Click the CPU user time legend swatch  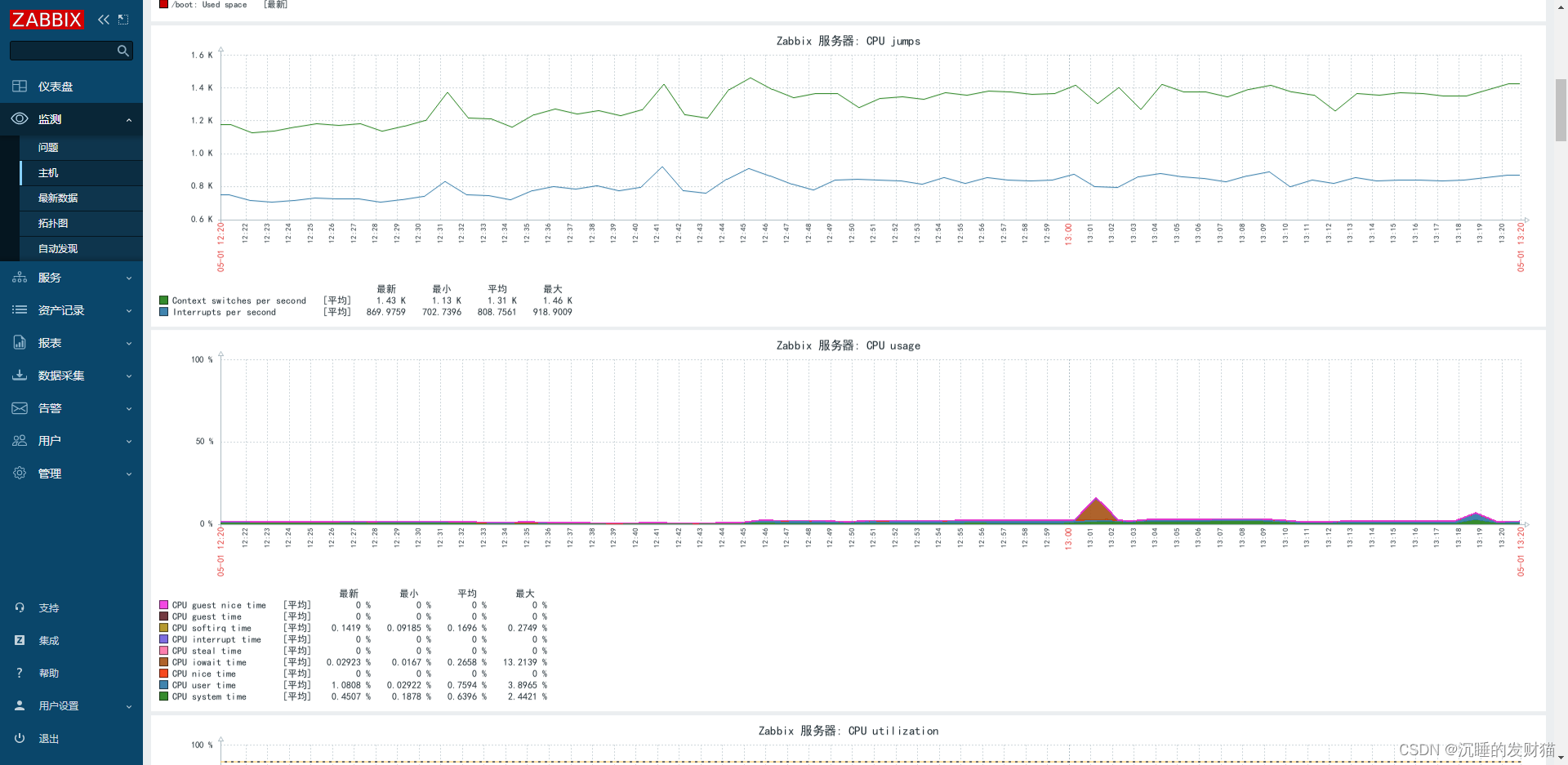point(164,685)
